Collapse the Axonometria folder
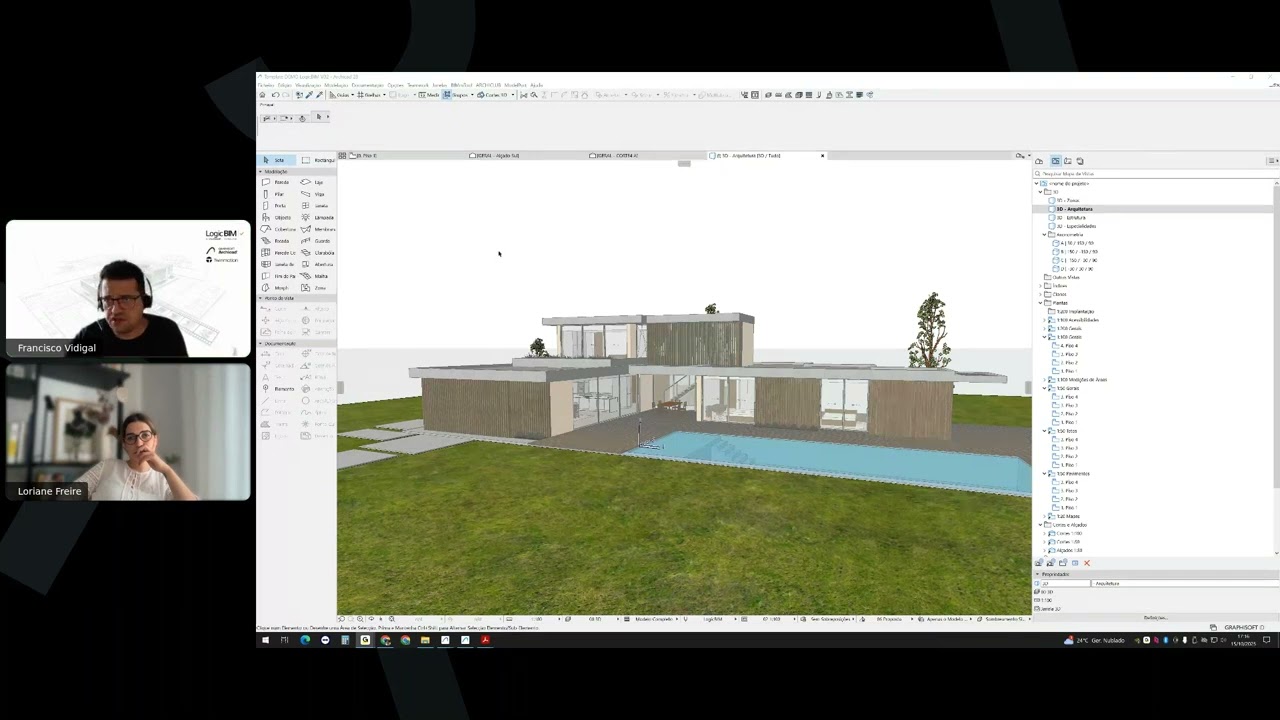This screenshot has width=1280, height=720. pyautogui.click(x=1044, y=235)
